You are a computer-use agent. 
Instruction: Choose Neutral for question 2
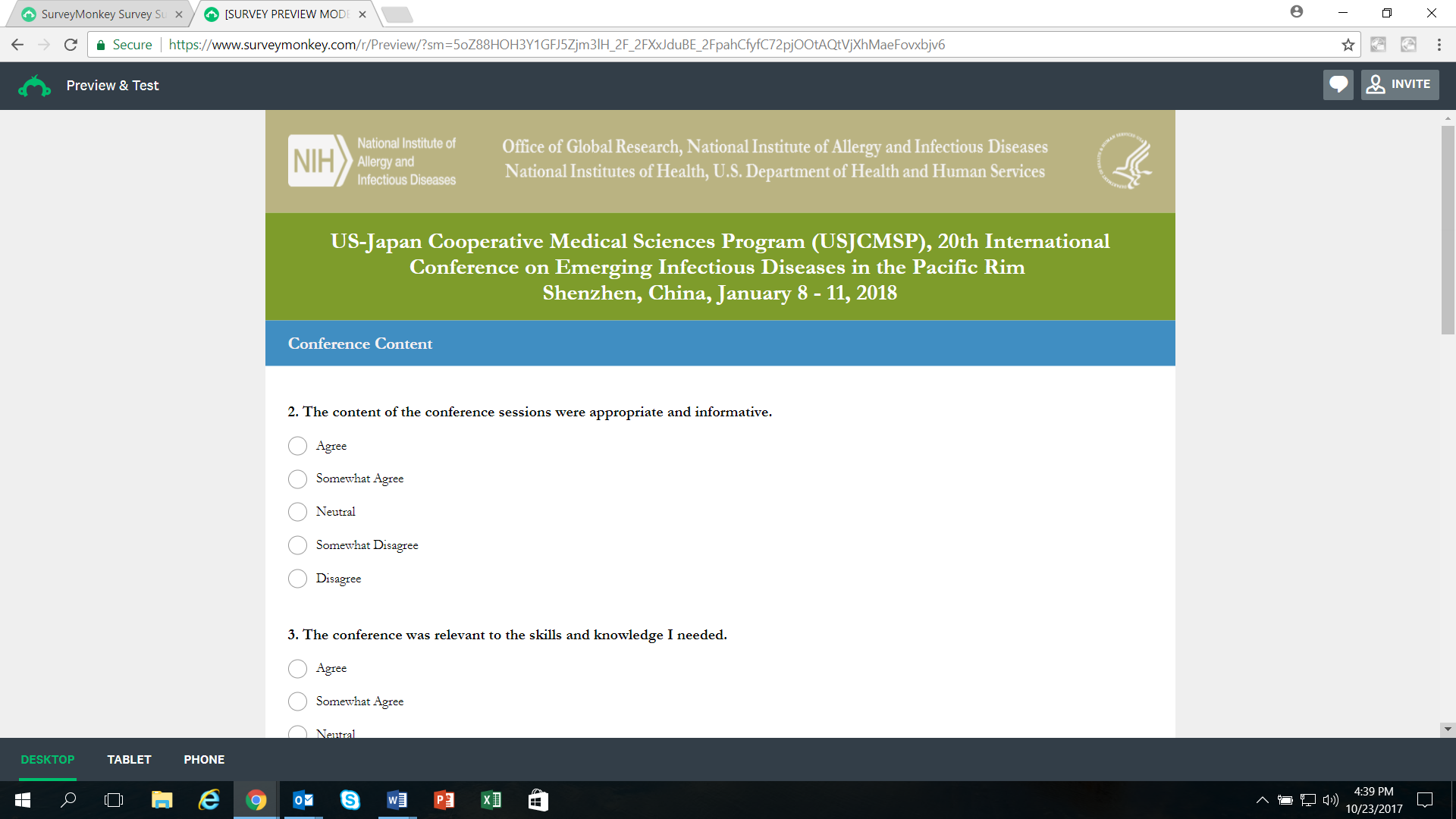tap(297, 512)
